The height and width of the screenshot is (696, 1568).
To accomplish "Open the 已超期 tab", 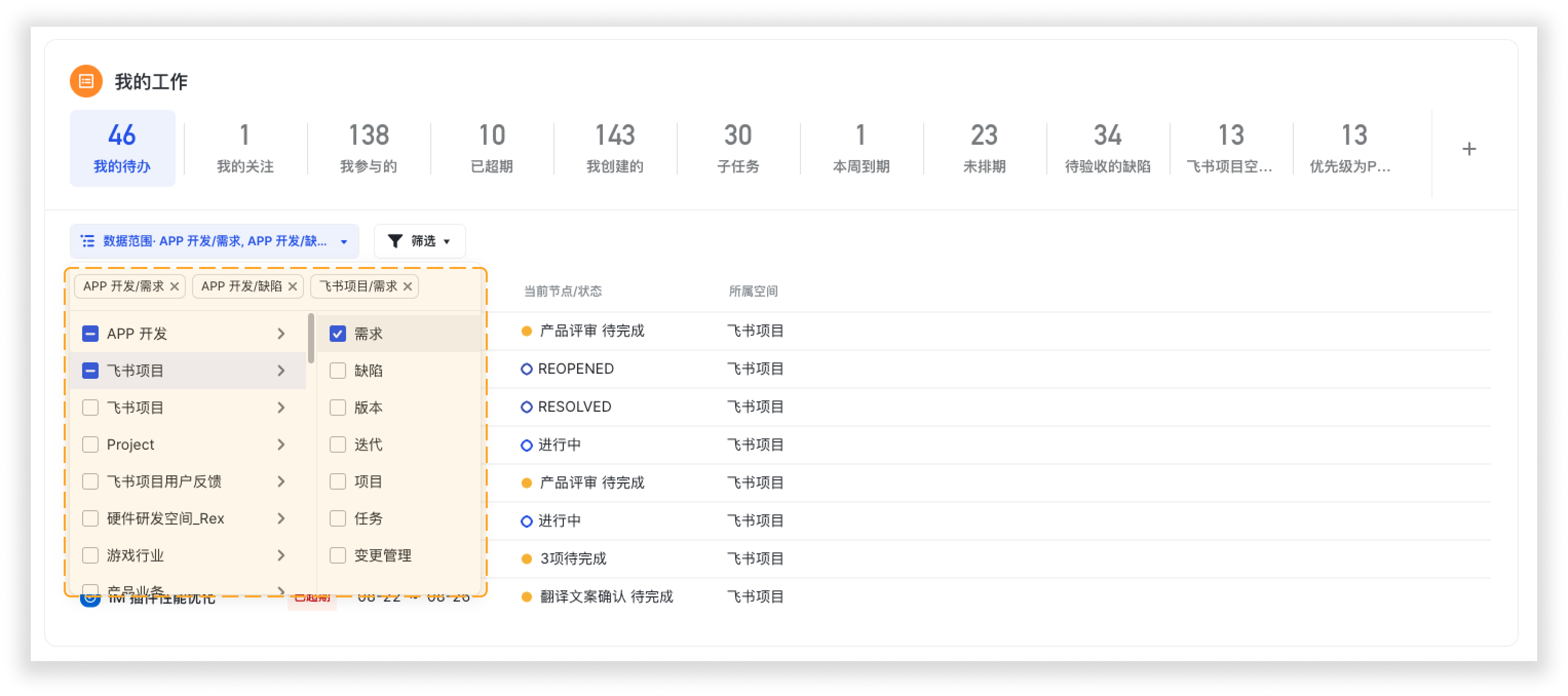I will click(x=492, y=148).
